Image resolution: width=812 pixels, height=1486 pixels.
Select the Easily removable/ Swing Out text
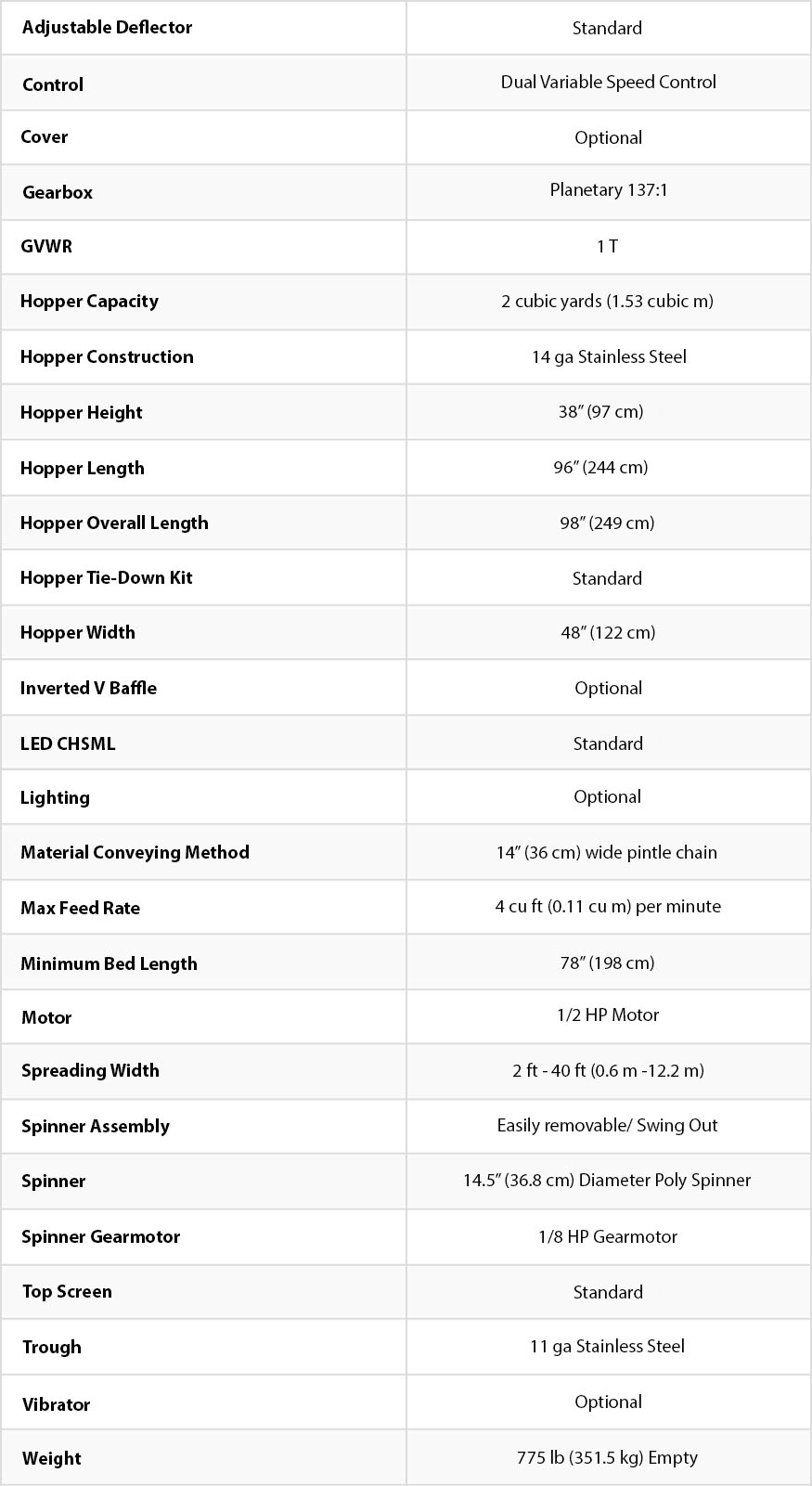[x=607, y=1125]
